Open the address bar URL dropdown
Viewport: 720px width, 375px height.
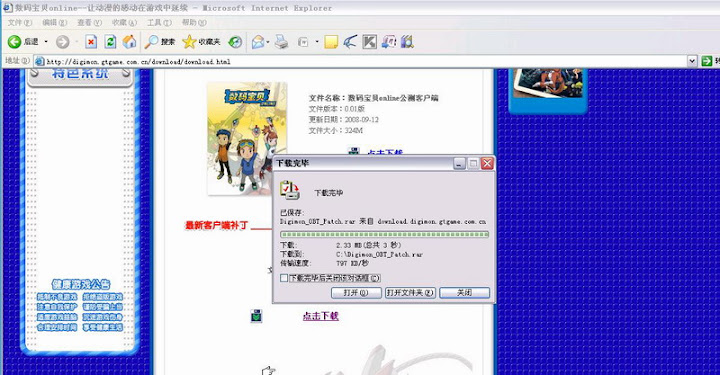692,61
